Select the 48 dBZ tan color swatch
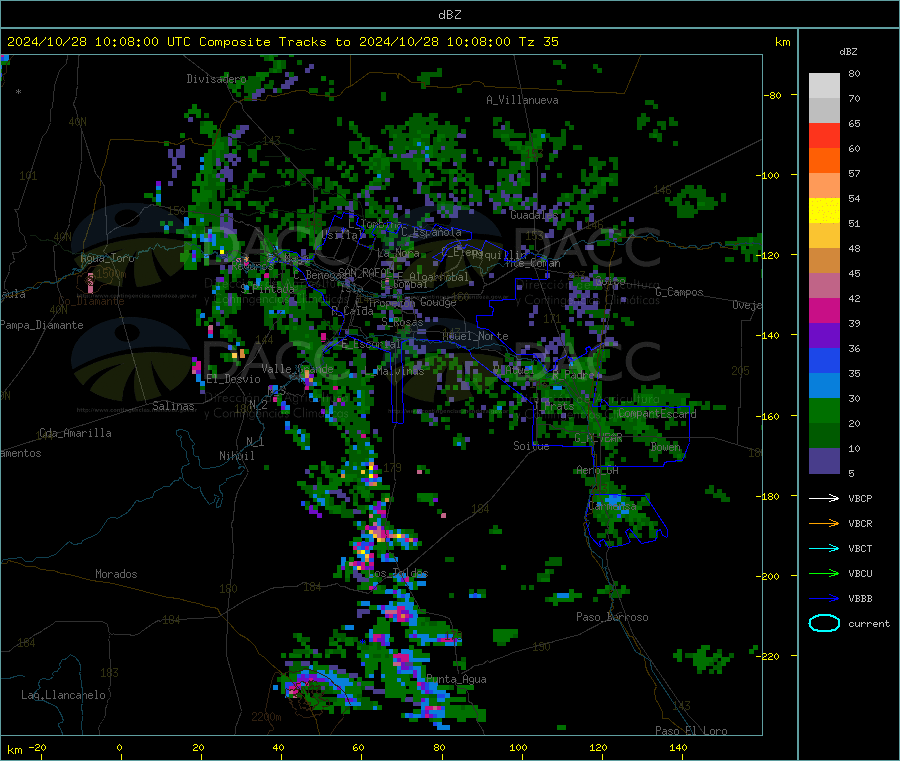This screenshot has height=761, width=900. [824, 261]
